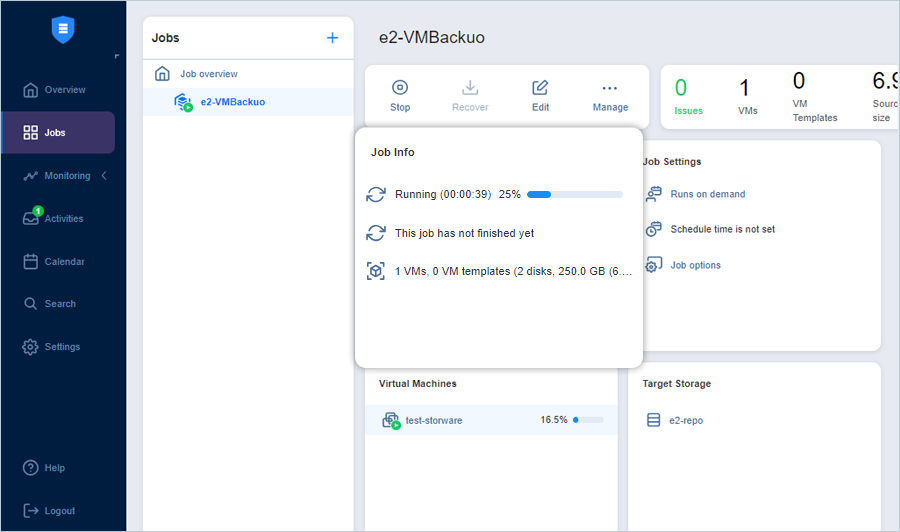Open Monitoring in the sidebar

point(57,176)
